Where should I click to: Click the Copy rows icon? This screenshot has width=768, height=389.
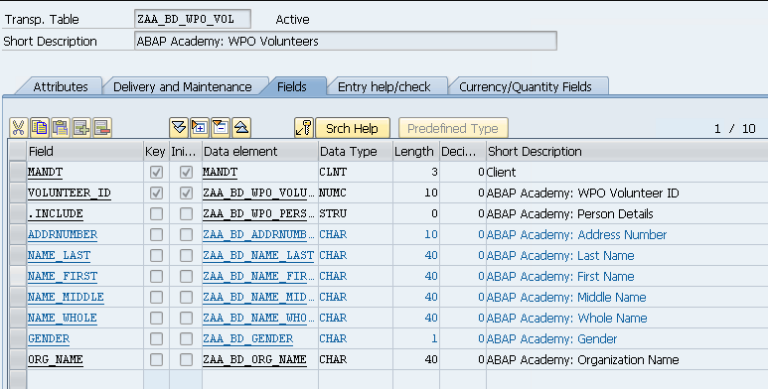[x=40, y=128]
